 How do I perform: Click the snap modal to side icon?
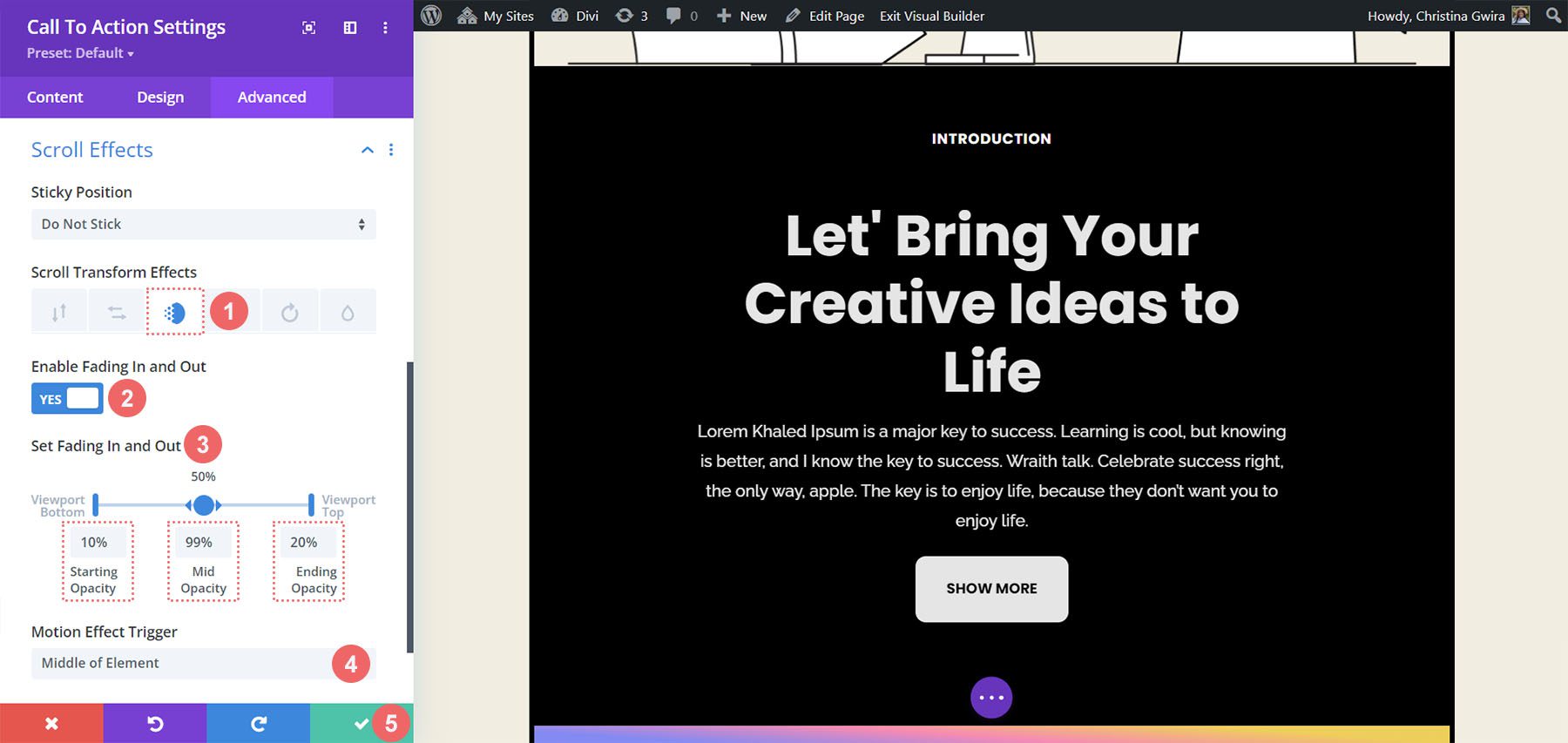coord(350,28)
